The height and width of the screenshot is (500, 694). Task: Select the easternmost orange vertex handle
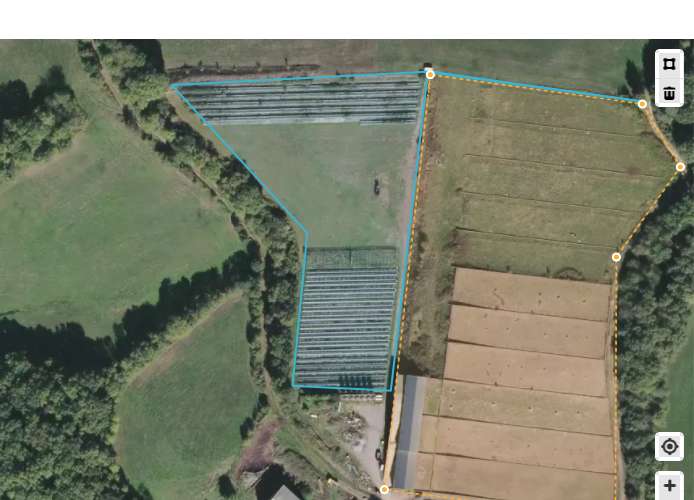680,167
